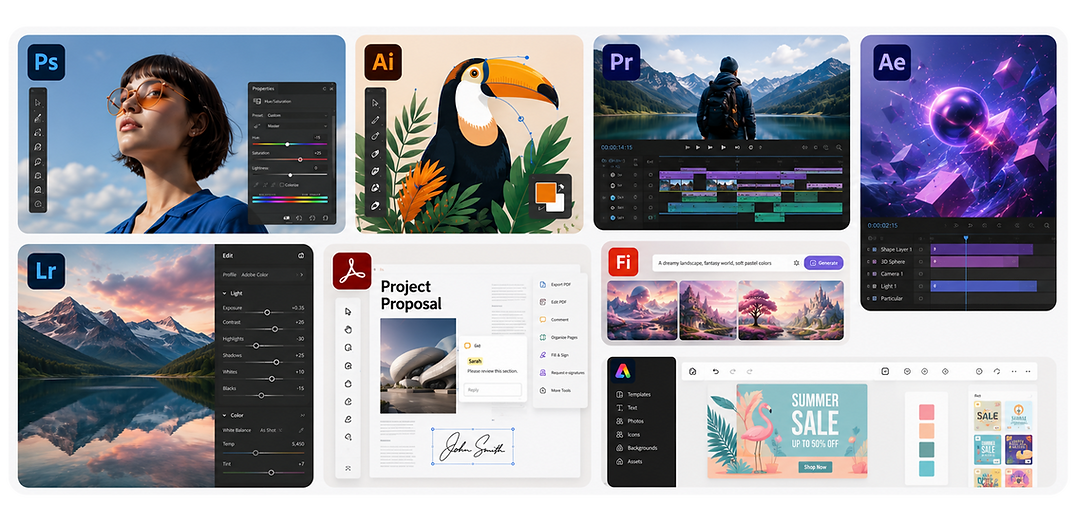The height and width of the screenshot is (508, 1076).
Task: Open the Preset Custom dropdown in Photoshop
Action: (x=298, y=115)
